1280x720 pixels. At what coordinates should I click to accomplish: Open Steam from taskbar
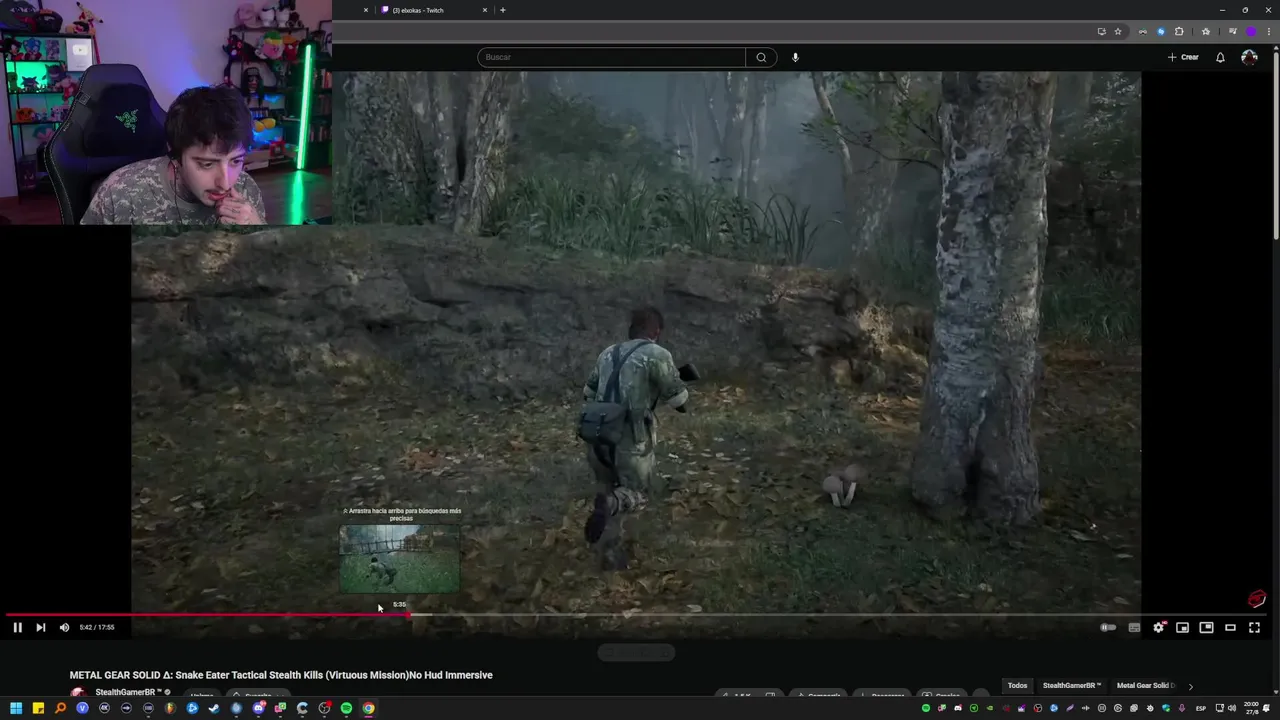click(214, 708)
